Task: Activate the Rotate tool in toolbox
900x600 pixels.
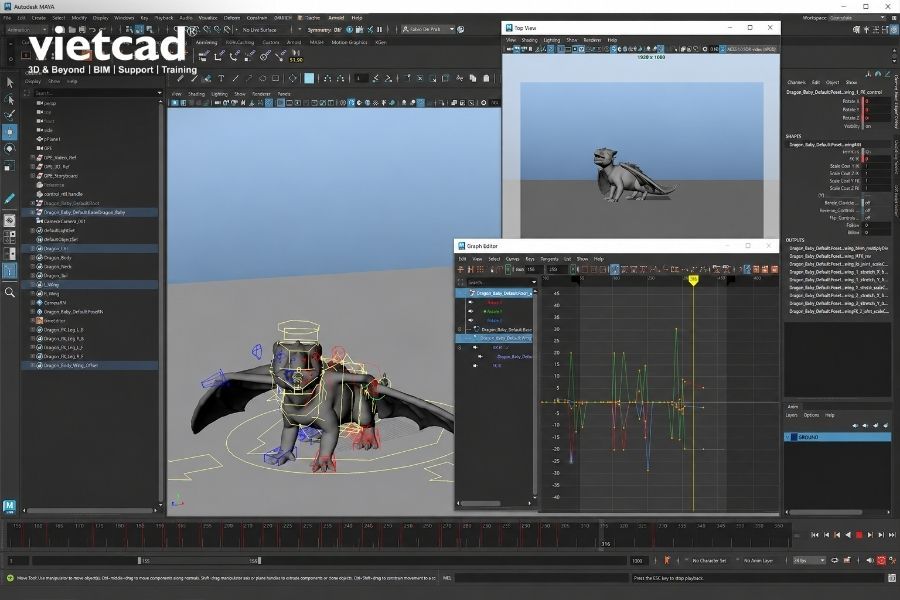Action: (10, 149)
